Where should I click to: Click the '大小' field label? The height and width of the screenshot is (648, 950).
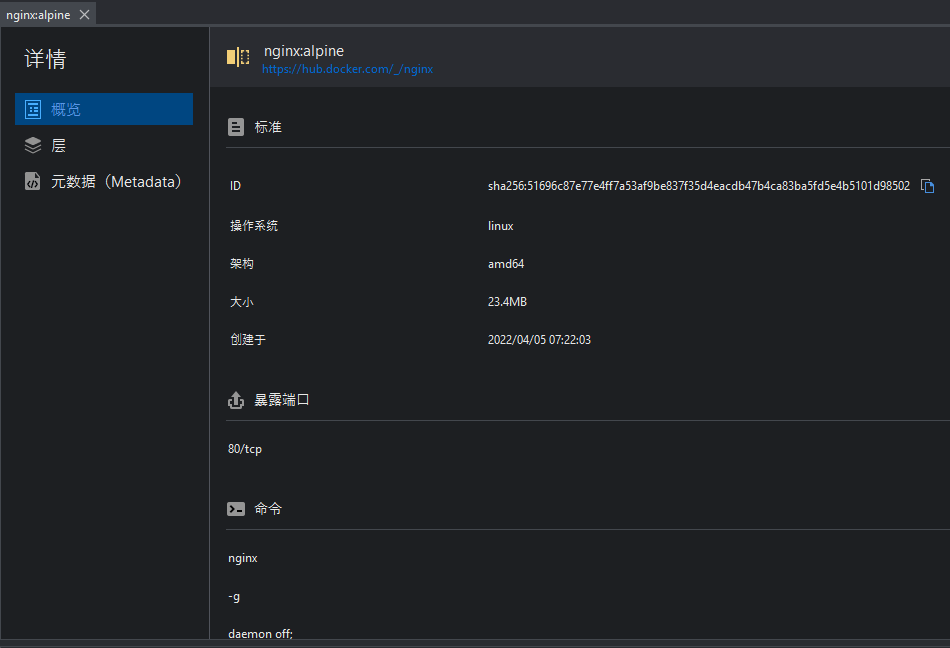coord(242,302)
